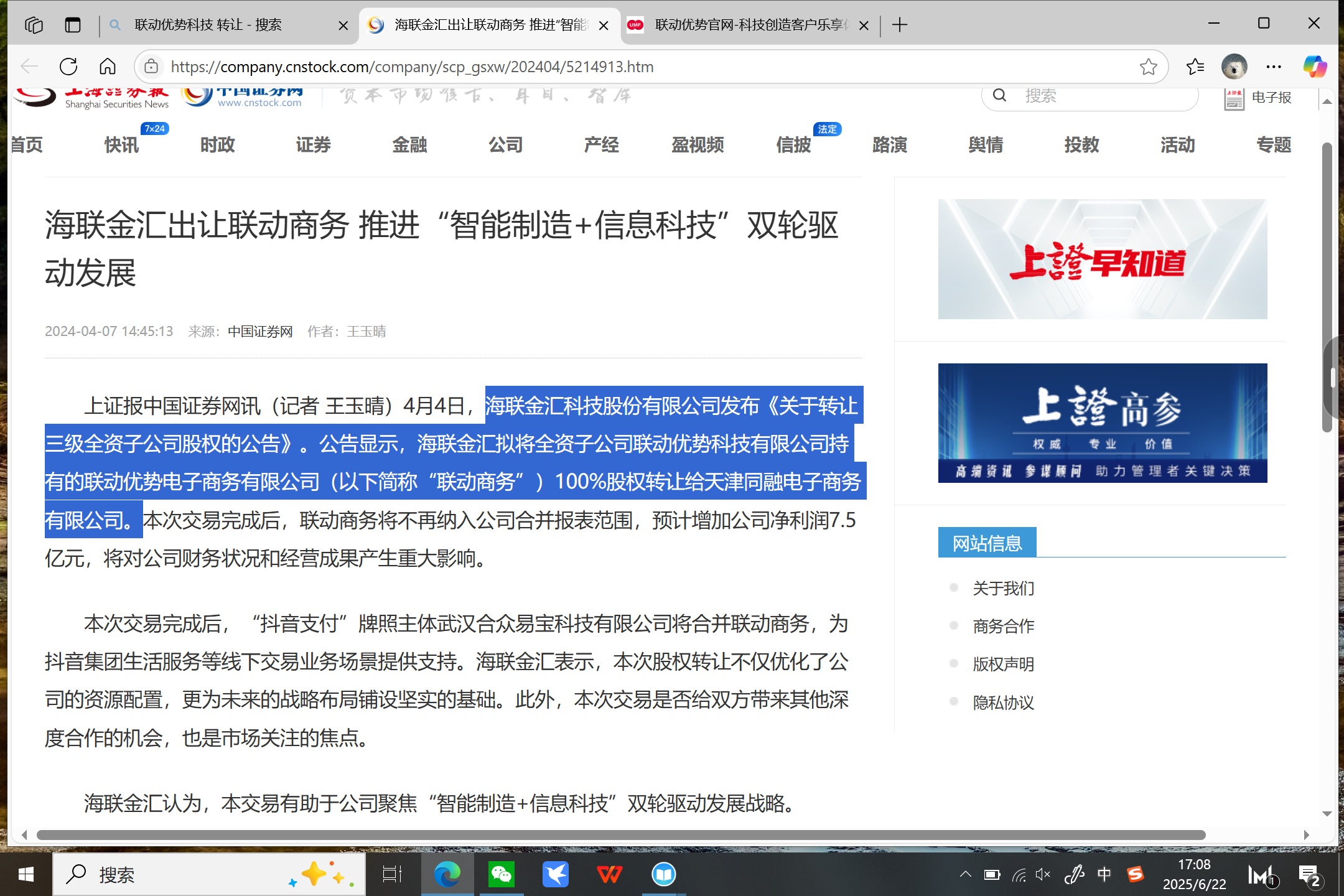Open the 隐私协议 link
The image size is (1344, 896).
1004,702
